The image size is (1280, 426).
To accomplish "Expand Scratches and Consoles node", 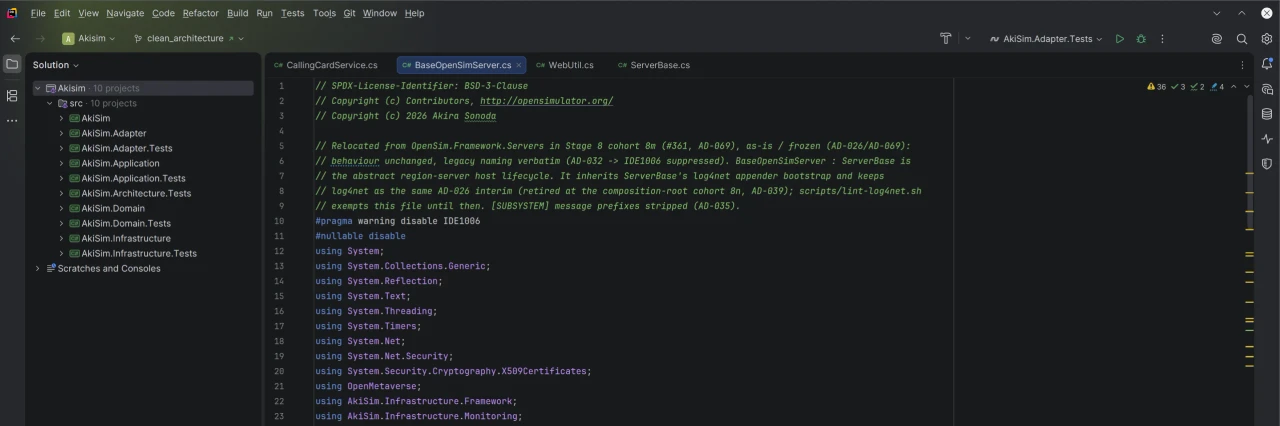I will (38, 268).
